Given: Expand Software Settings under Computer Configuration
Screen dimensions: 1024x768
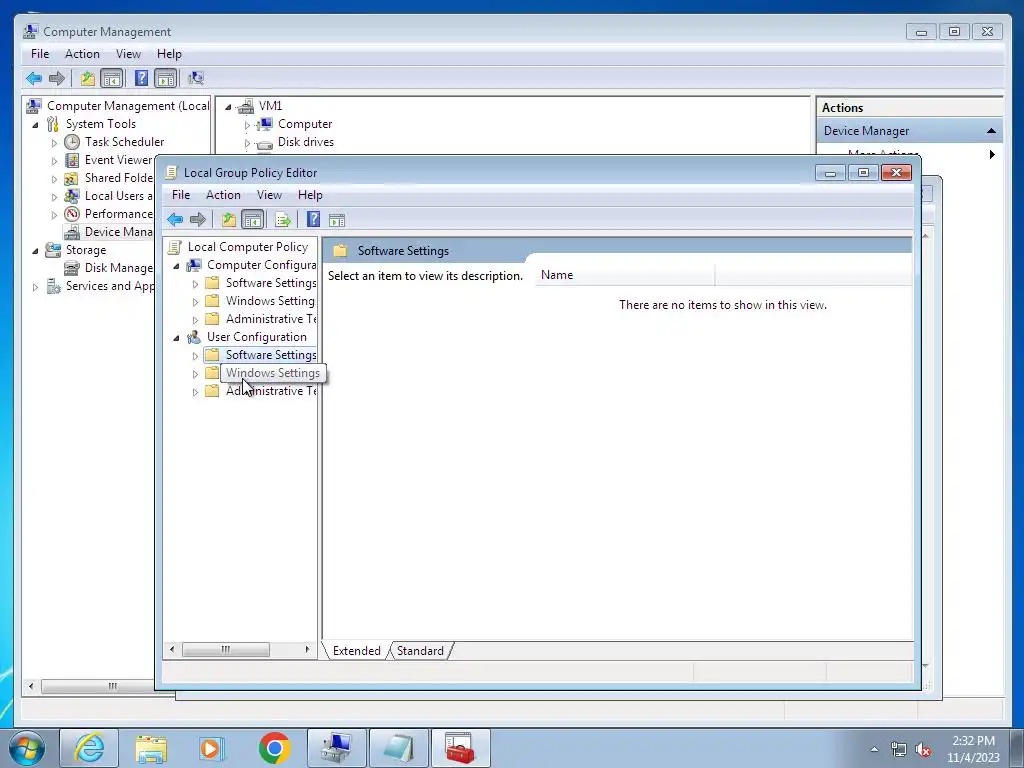Looking at the screenshot, I should (195, 284).
